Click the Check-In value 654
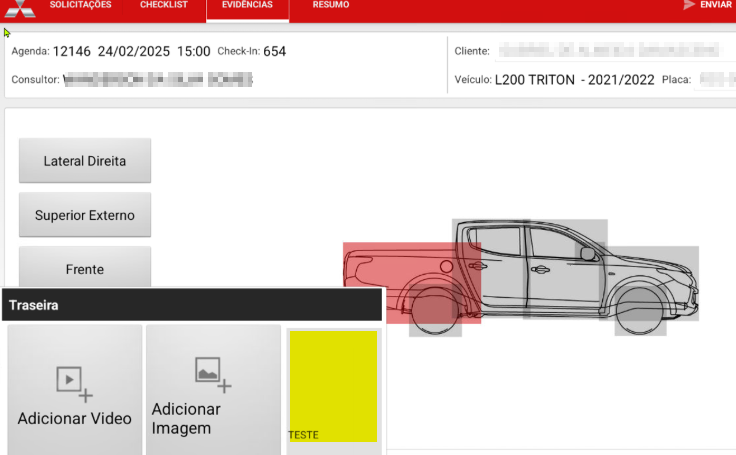Image resolution: width=736 pixels, height=455 pixels. (x=275, y=51)
